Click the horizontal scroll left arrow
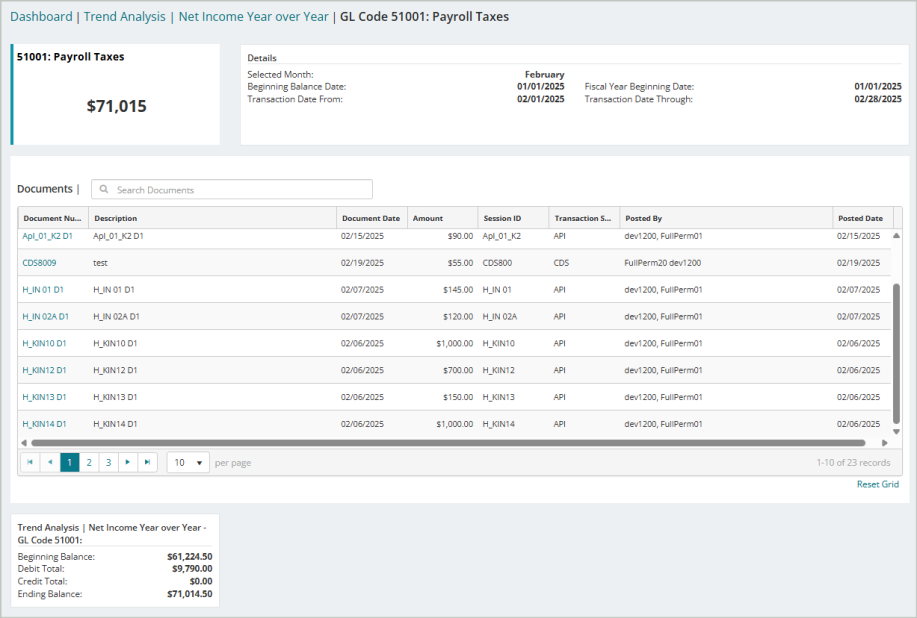This screenshot has width=917, height=618. coord(24,443)
